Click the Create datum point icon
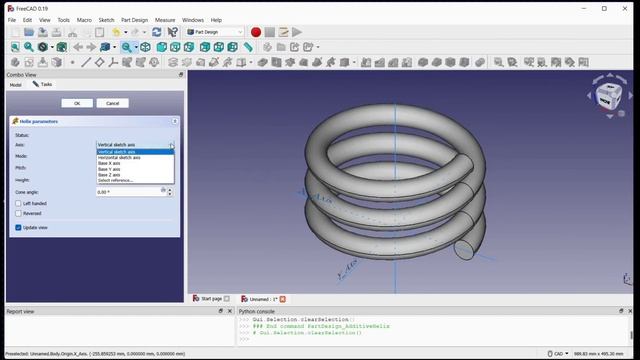The image size is (640, 360). [72, 62]
